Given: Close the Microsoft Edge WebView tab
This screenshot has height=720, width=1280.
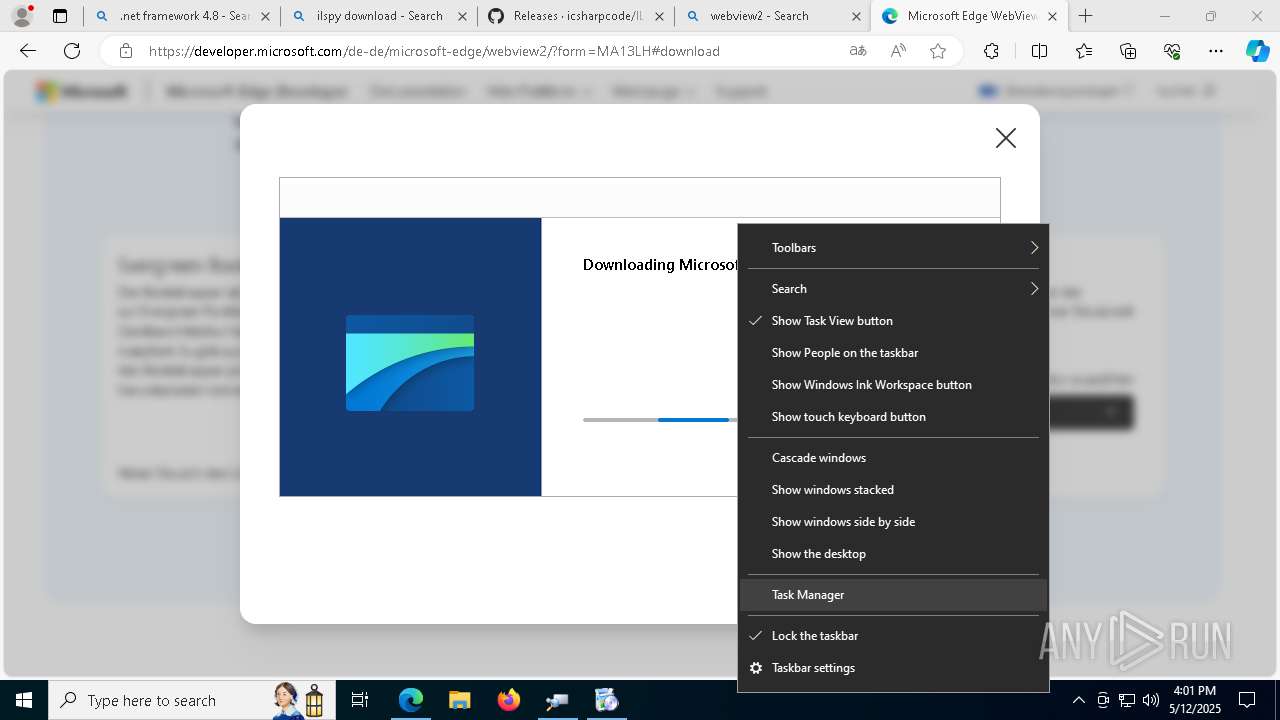Looking at the screenshot, I should (x=1052, y=16).
